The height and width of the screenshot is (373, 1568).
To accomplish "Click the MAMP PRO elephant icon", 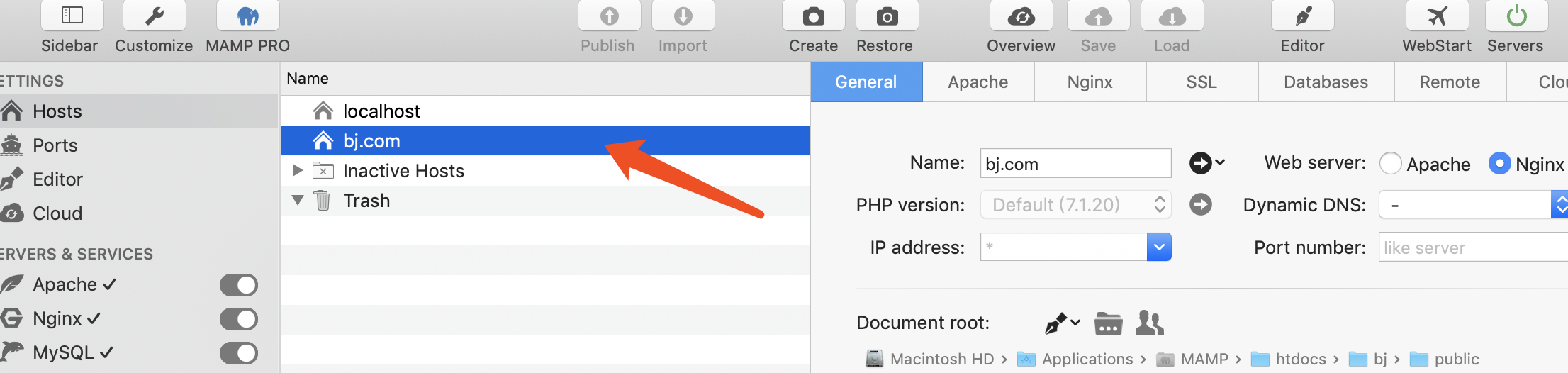I will pos(248,15).
